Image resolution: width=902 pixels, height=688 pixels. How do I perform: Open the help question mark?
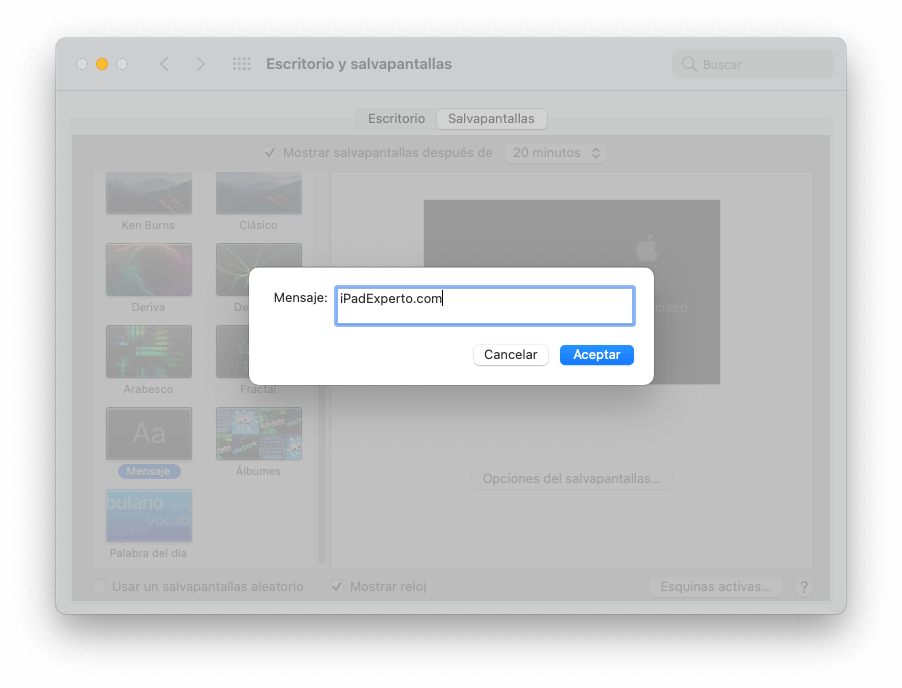[x=803, y=587]
